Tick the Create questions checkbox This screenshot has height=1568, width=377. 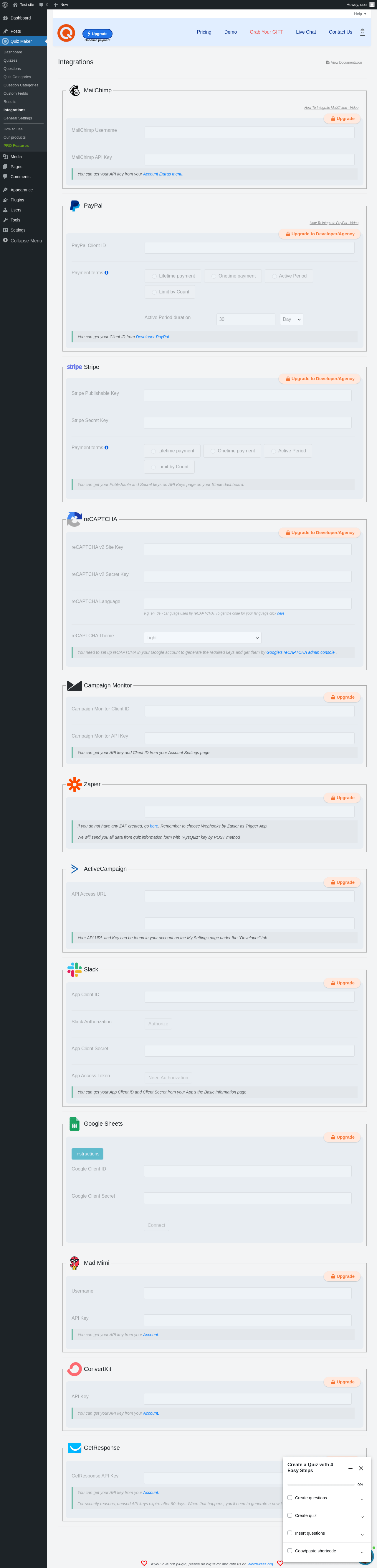[290, 1498]
